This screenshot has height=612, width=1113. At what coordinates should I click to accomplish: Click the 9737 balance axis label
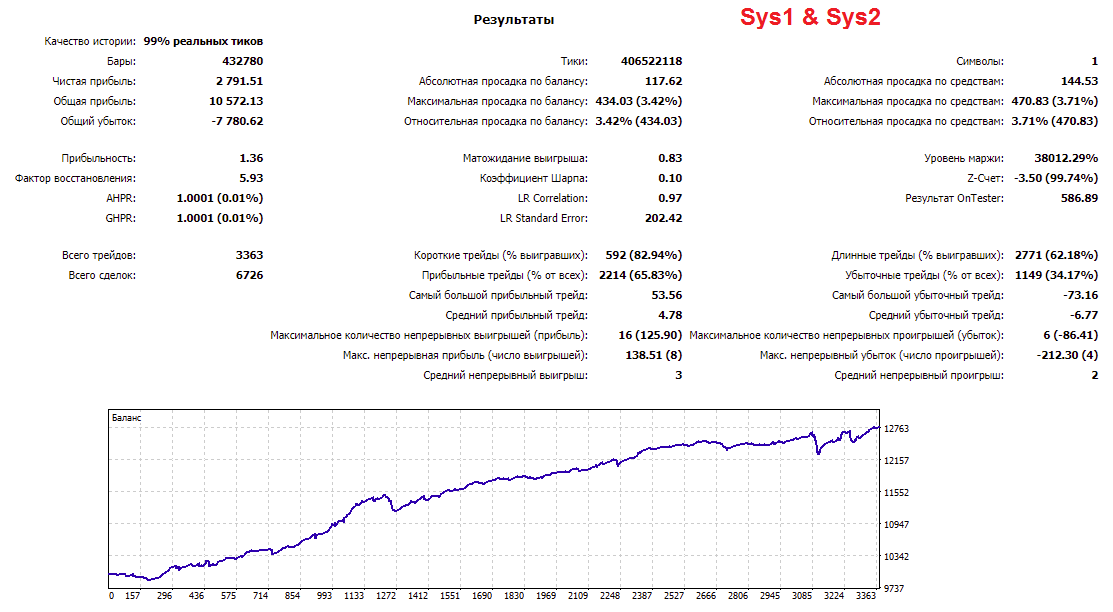pos(894,588)
